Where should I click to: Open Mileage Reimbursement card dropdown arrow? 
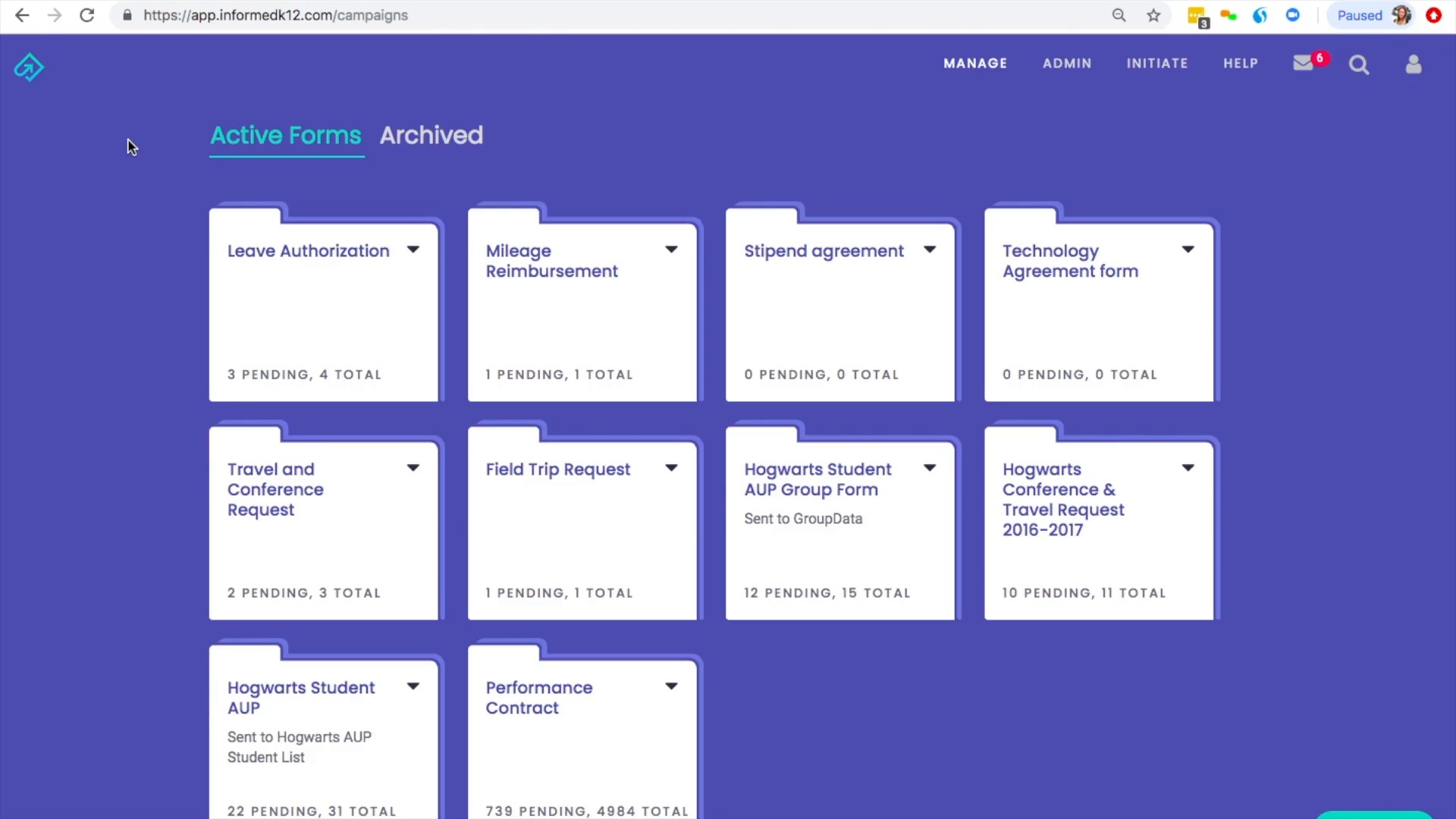(x=671, y=249)
